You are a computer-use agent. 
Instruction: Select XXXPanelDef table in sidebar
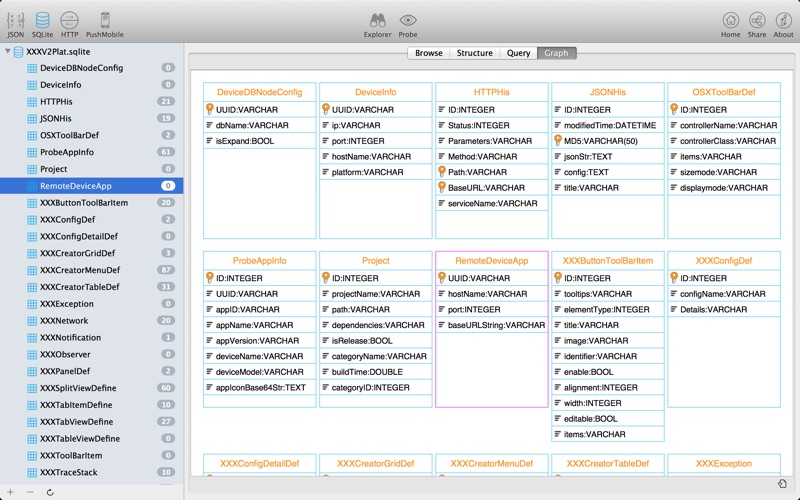pos(92,371)
